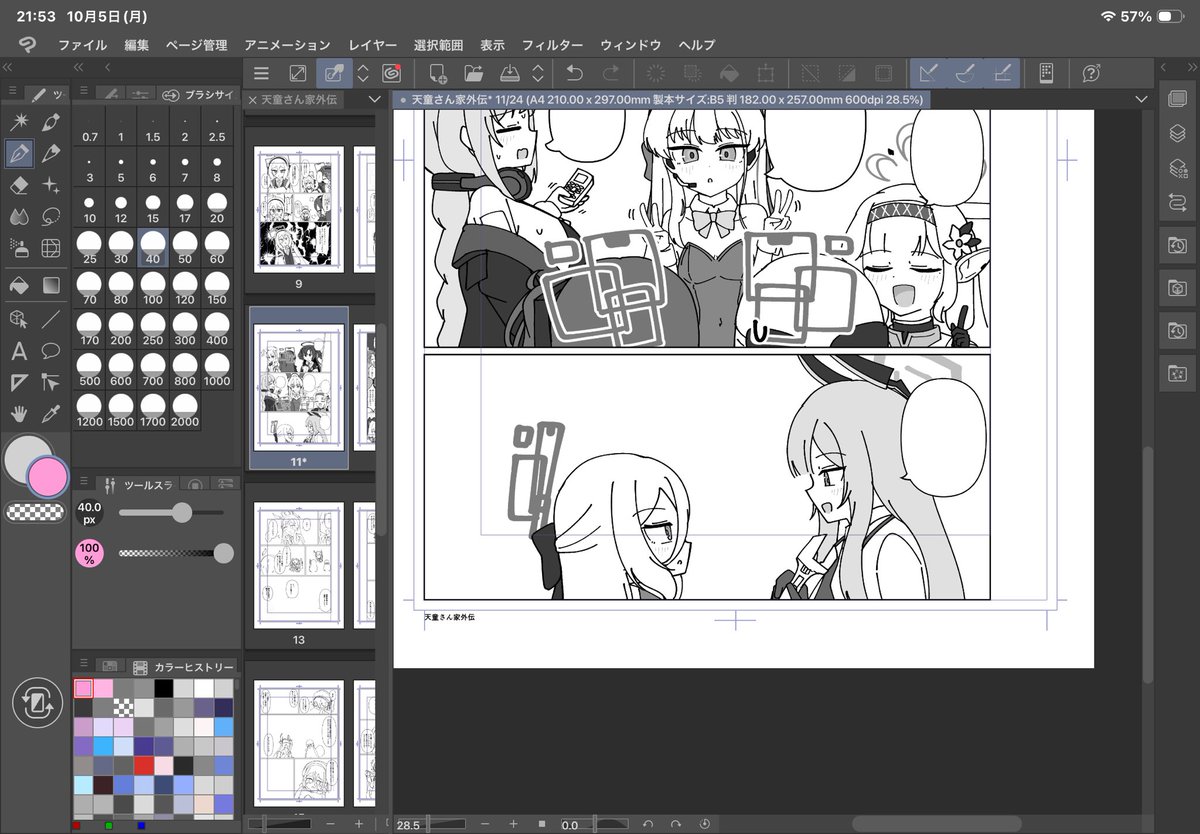Expand the page manager tab dropdown chevron
The image size is (1200, 834).
374,99
